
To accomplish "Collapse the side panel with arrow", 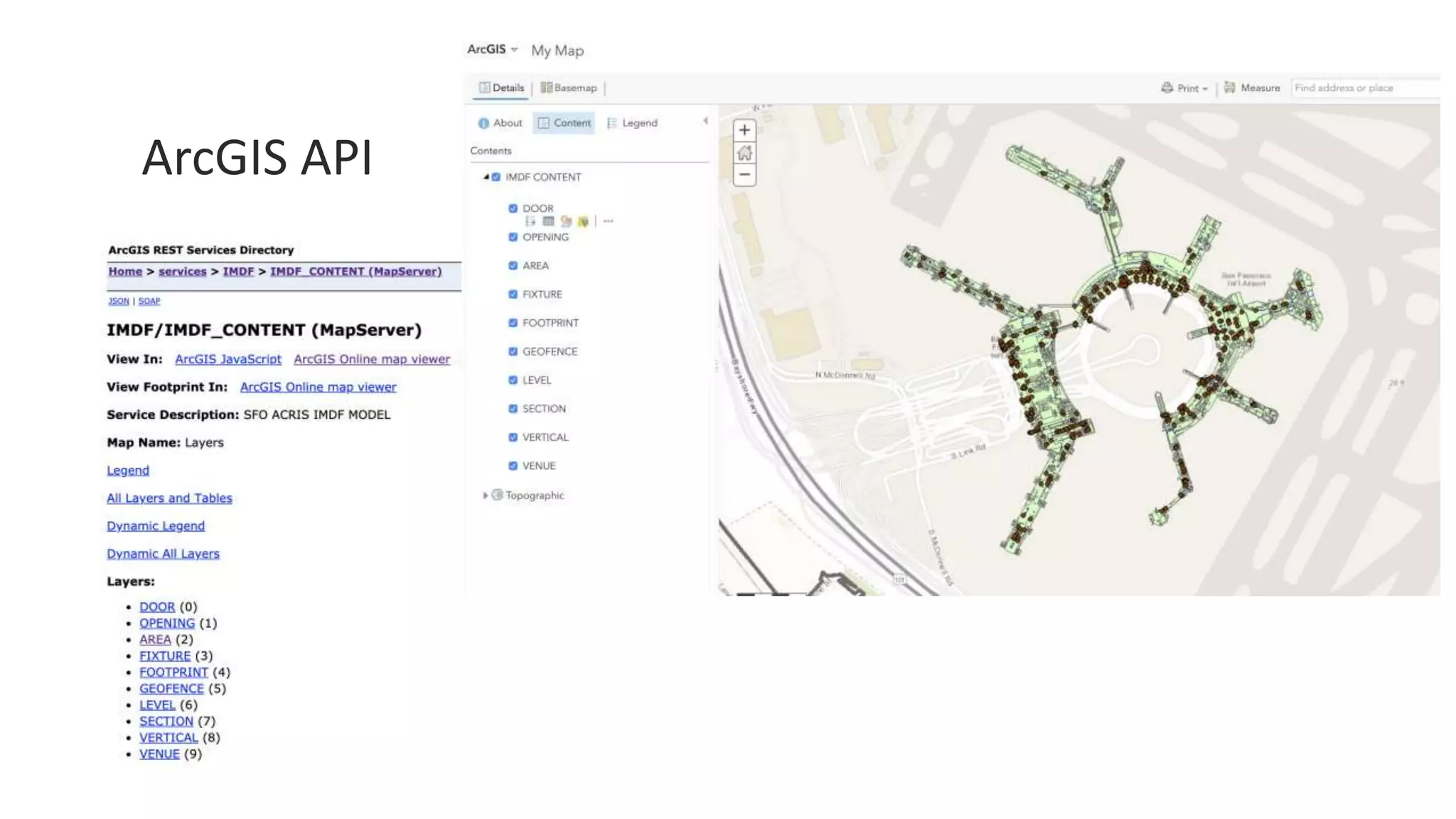I will click(x=705, y=121).
